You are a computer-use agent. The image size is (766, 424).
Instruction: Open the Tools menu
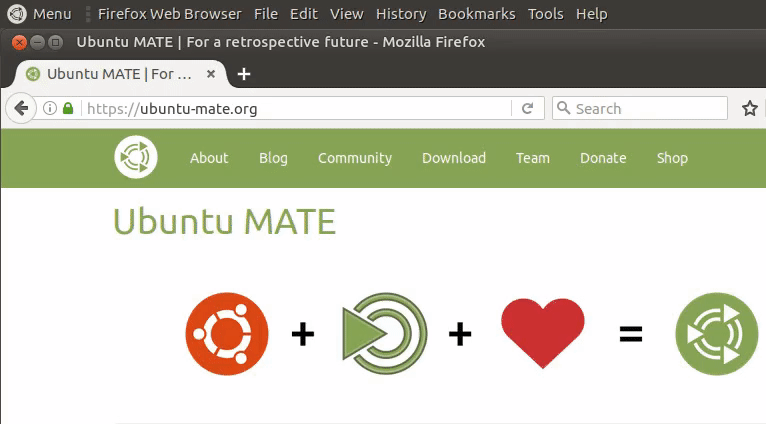click(545, 14)
